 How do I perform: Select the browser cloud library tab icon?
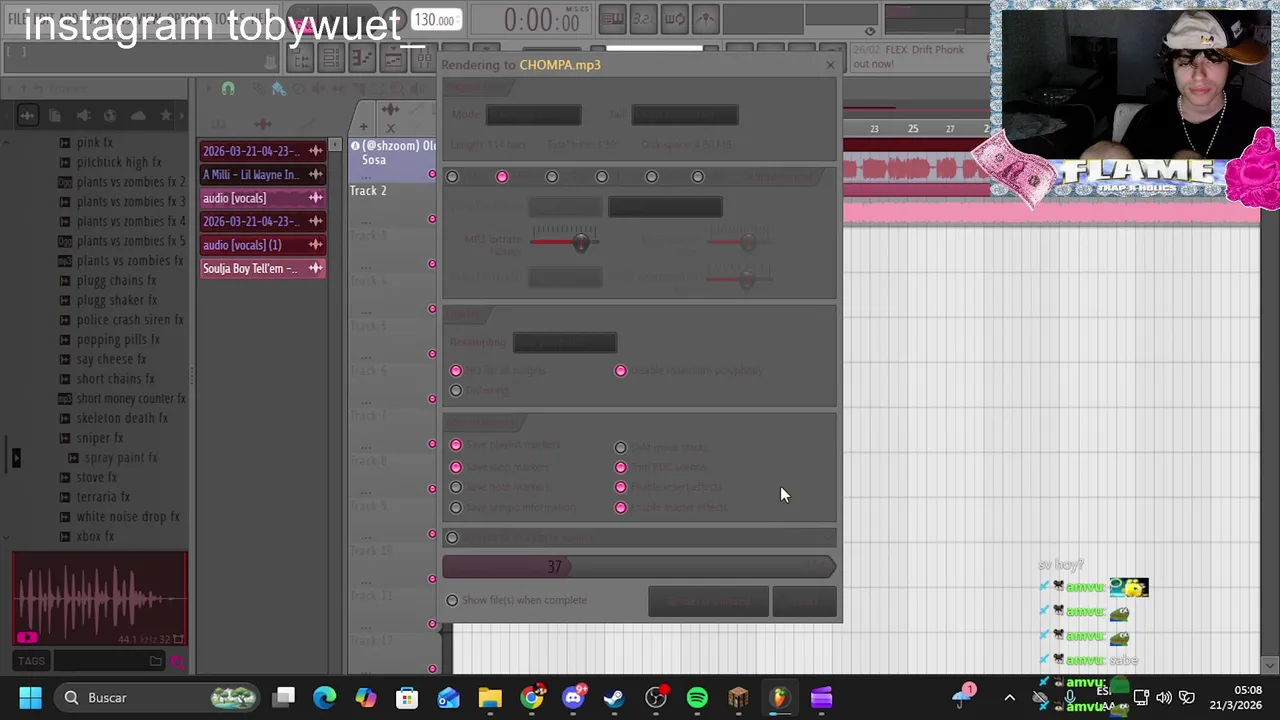138,116
